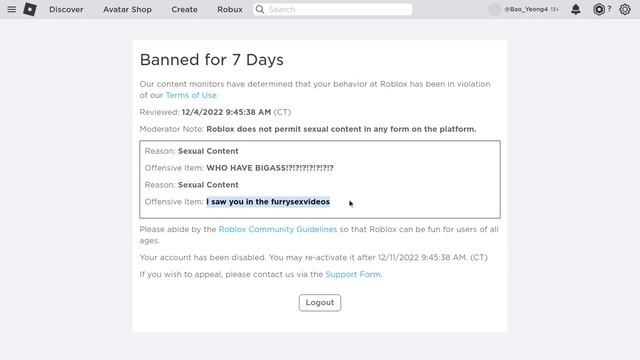
Task: Click the highlighted 'I saw you in the' text
Action: (x=238, y=202)
